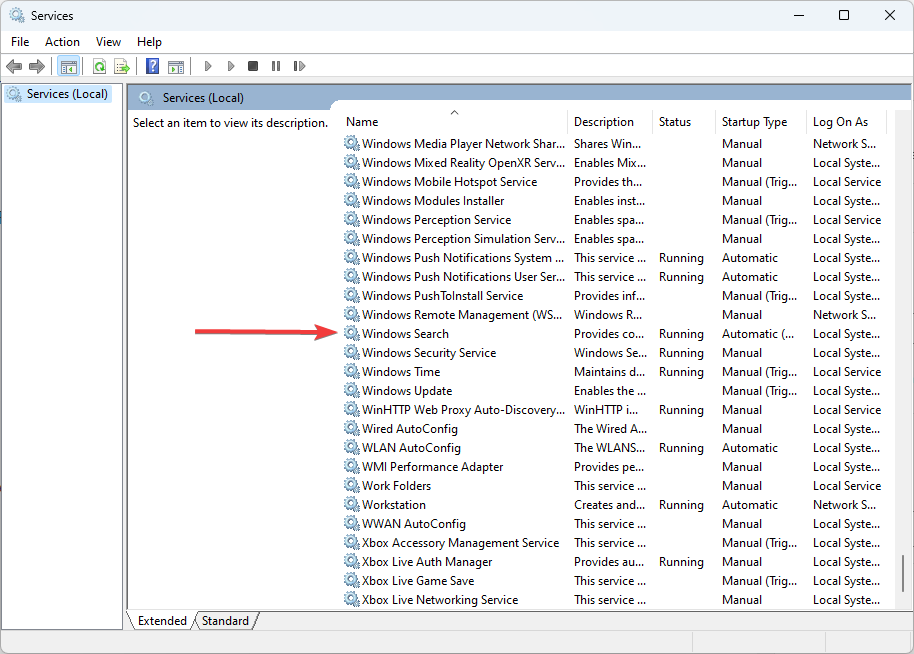
Task: Click gear icon beside WMI Performance Adapter
Action: (351, 466)
